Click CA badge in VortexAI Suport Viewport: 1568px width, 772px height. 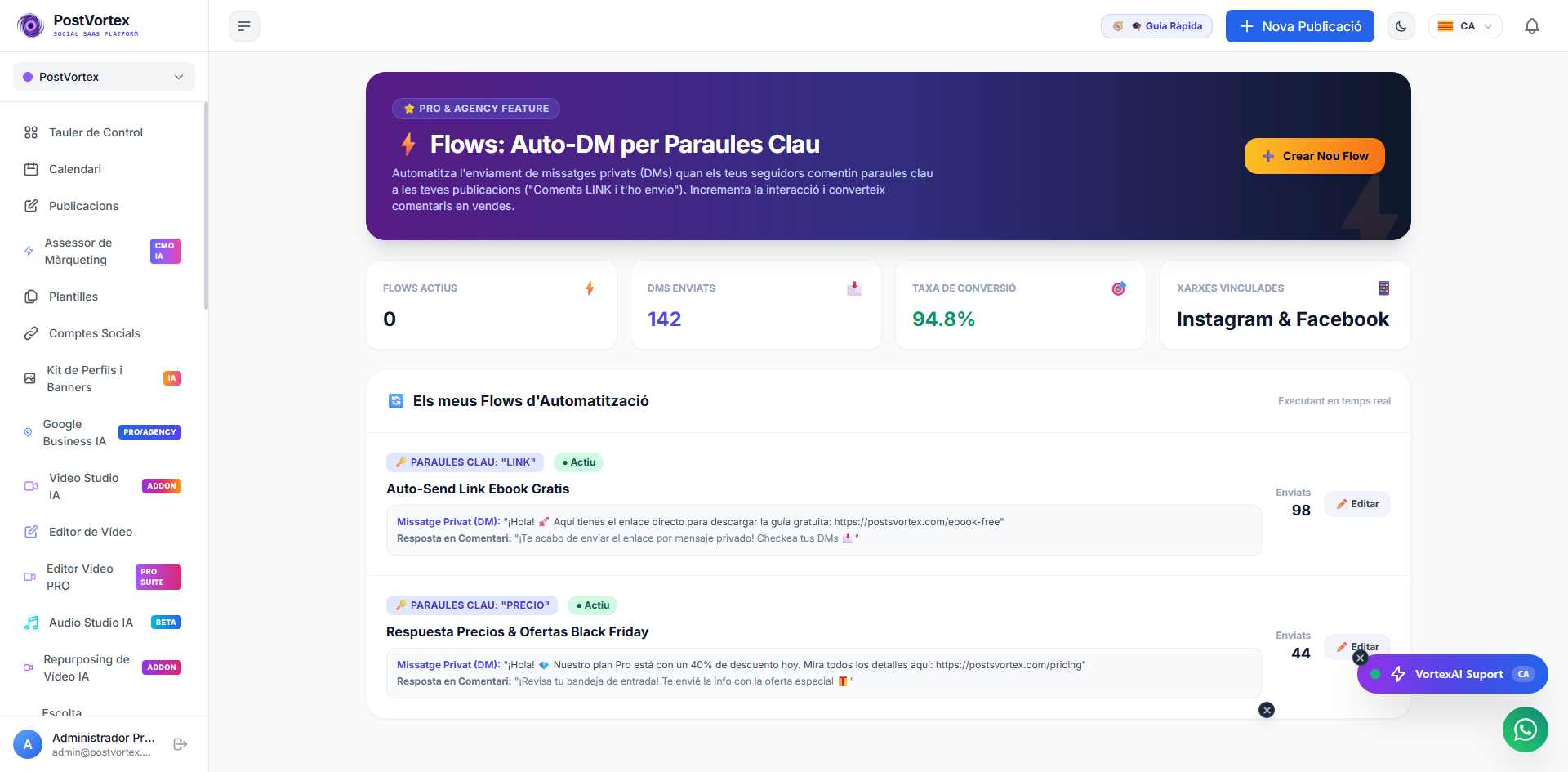click(x=1523, y=674)
